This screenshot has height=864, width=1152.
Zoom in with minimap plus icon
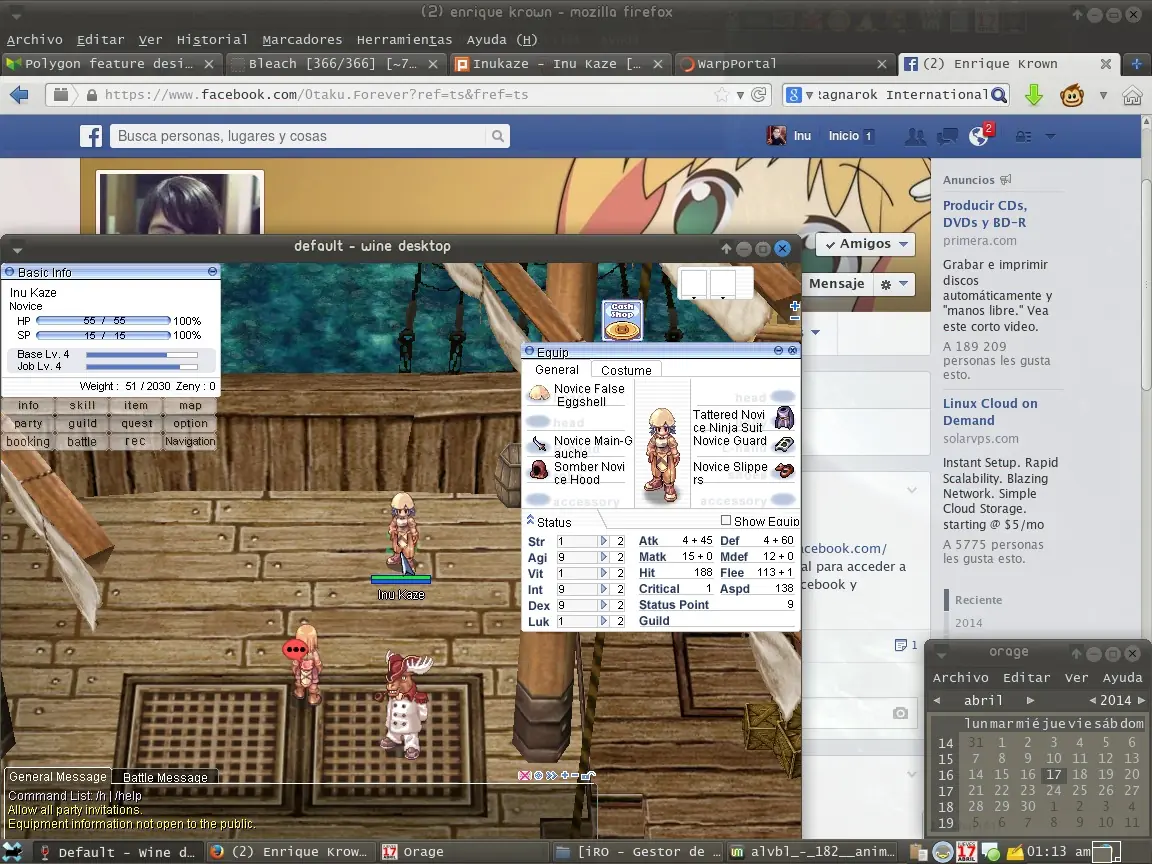tap(794, 306)
